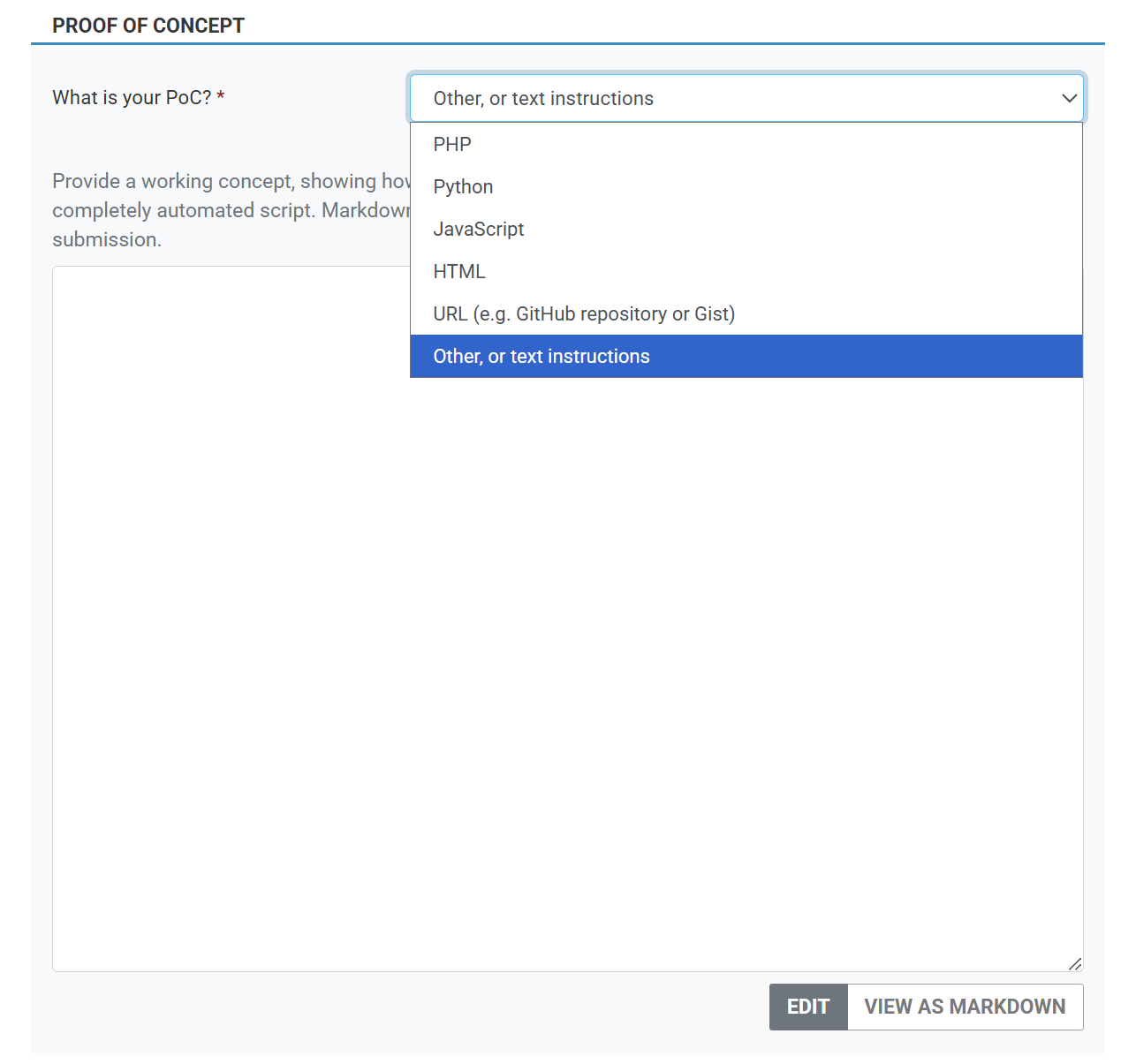Switch to the EDIT tab
This screenshot has width=1136, height=1064.
(x=807, y=1007)
